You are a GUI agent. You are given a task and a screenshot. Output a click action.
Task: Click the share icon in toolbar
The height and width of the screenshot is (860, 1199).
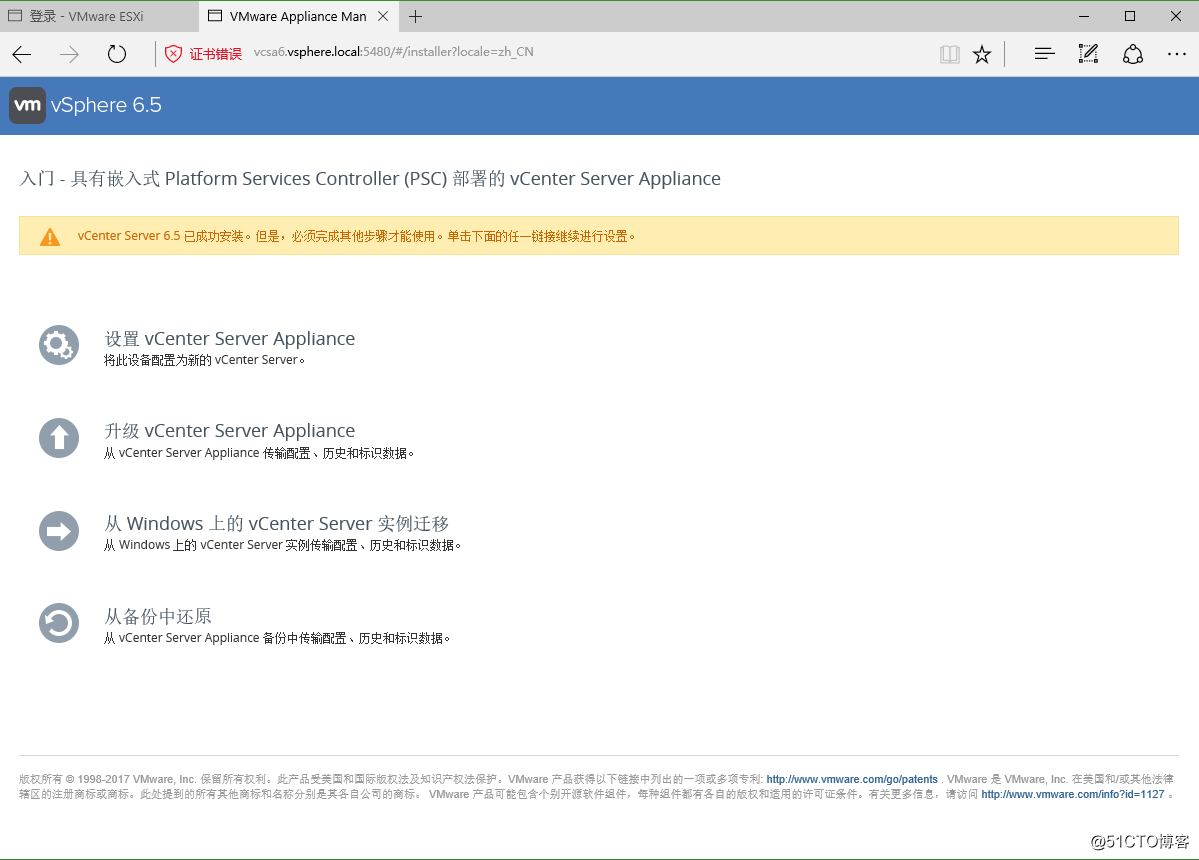[x=1132, y=54]
